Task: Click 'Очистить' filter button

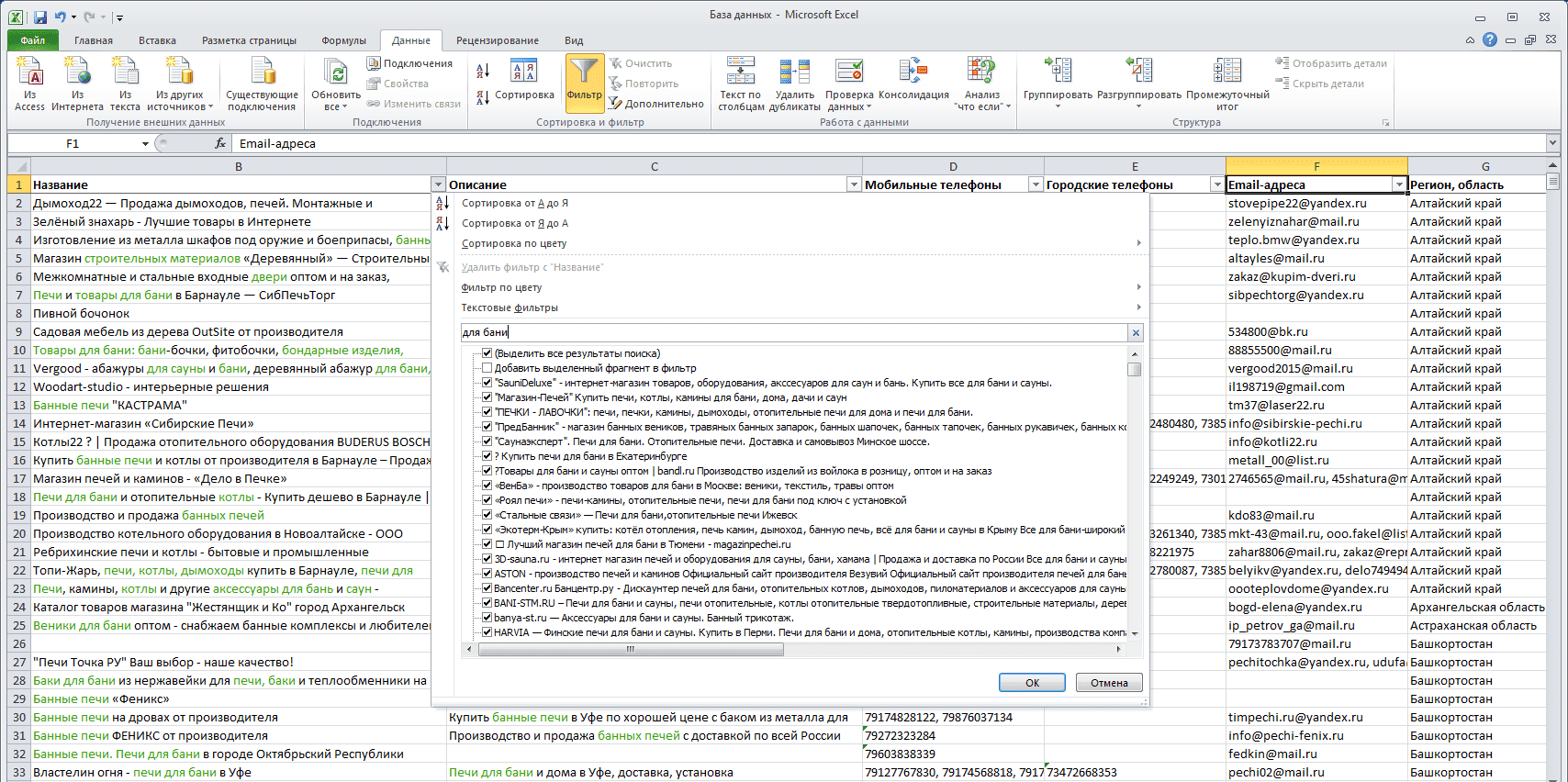Action: coord(641,63)
